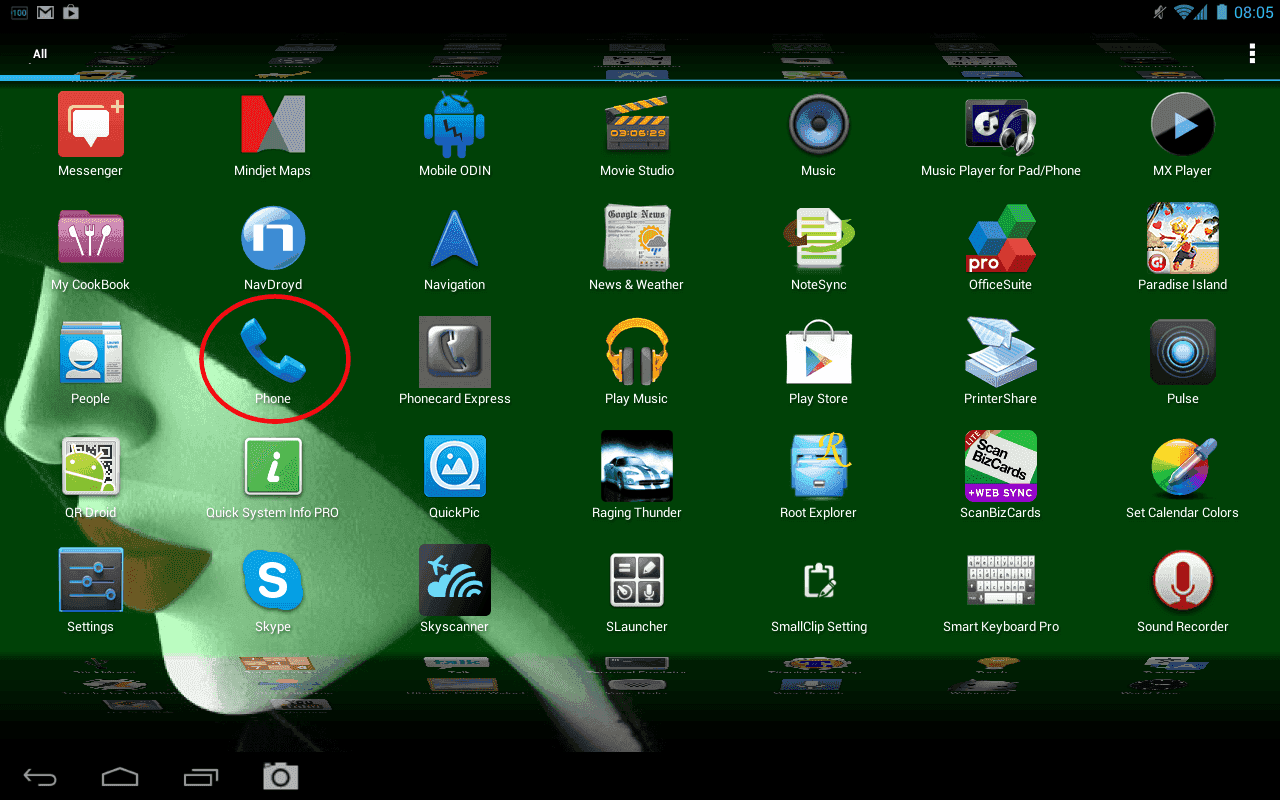Viewport: 1280px width, 800px height.
Task: Launch Play Music headphones app
Action: pos(637,352)
